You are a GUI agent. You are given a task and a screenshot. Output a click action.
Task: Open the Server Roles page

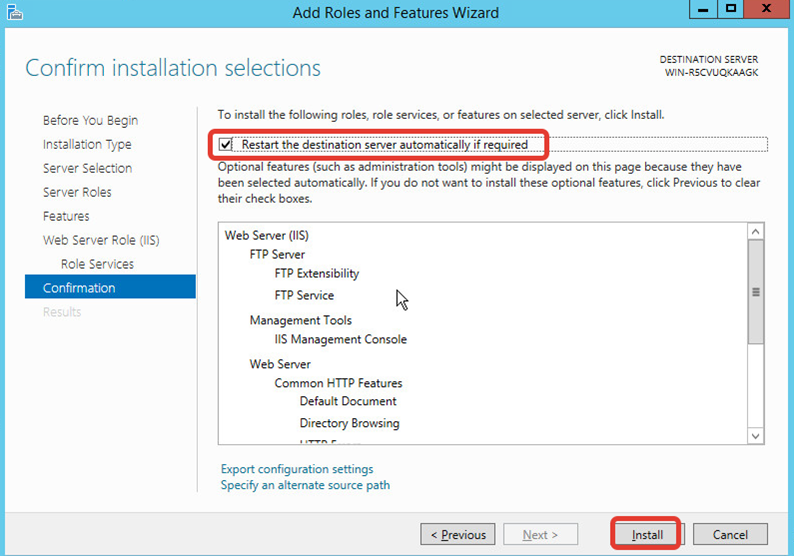(x=77, y=192)
